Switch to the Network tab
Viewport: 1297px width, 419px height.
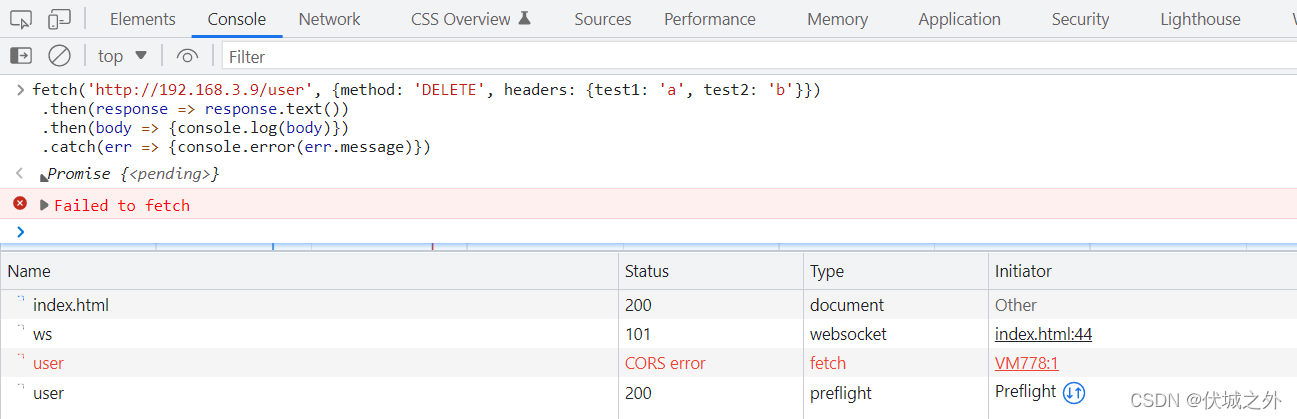pos(329,19)
